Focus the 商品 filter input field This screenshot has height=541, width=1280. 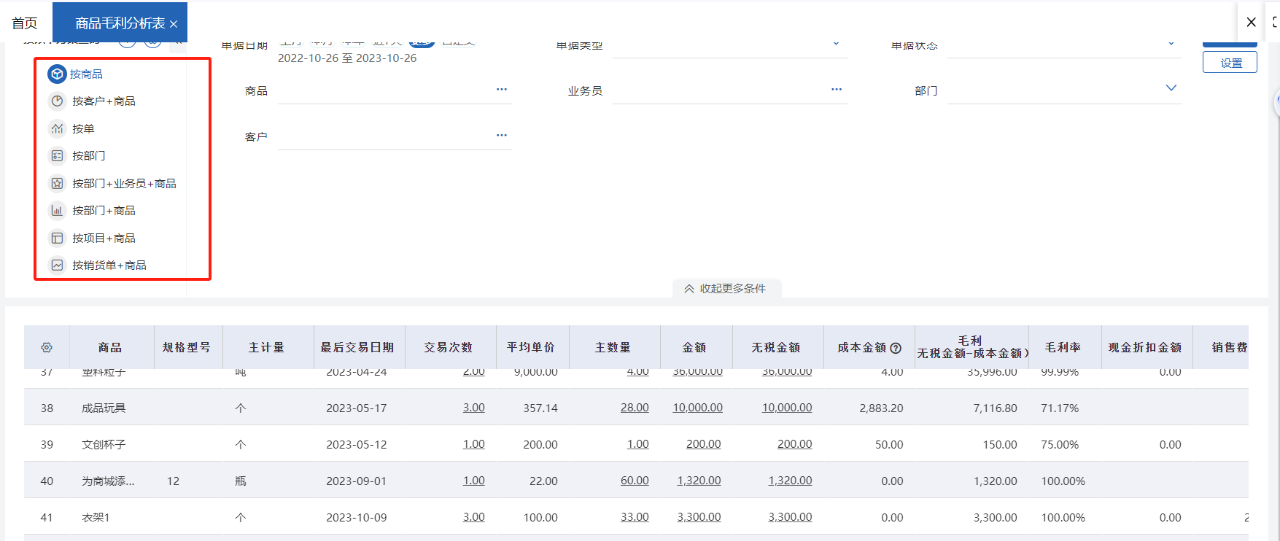click(x=394, y=91)
